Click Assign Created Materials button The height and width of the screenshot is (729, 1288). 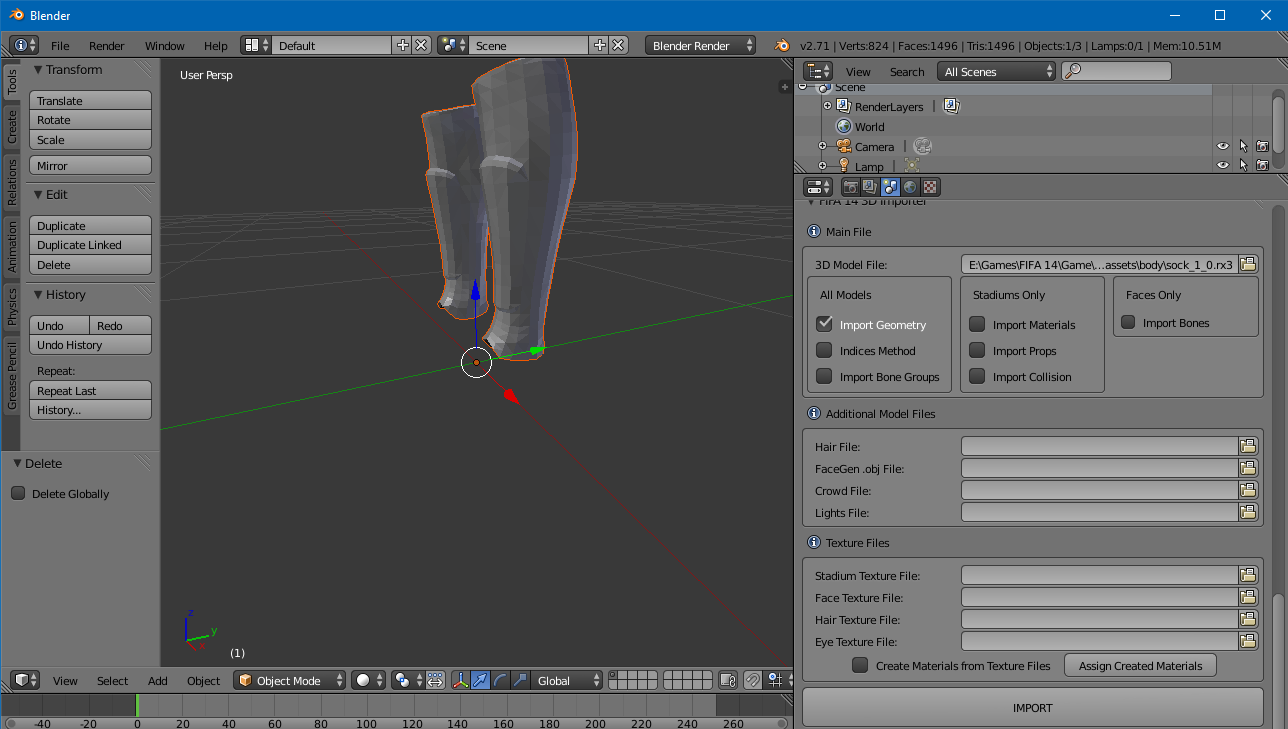[1140, 665]
